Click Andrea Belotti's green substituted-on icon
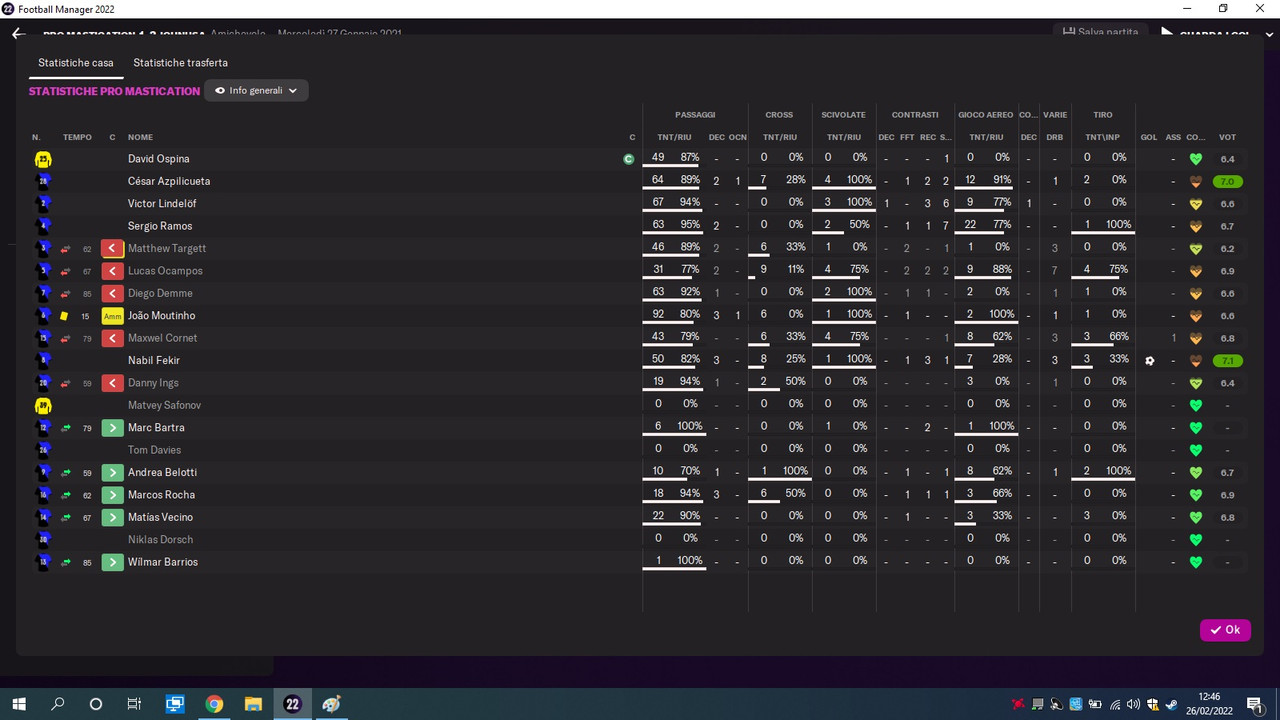This screenshot has width=1280, height=720. (x=112, y=473)
